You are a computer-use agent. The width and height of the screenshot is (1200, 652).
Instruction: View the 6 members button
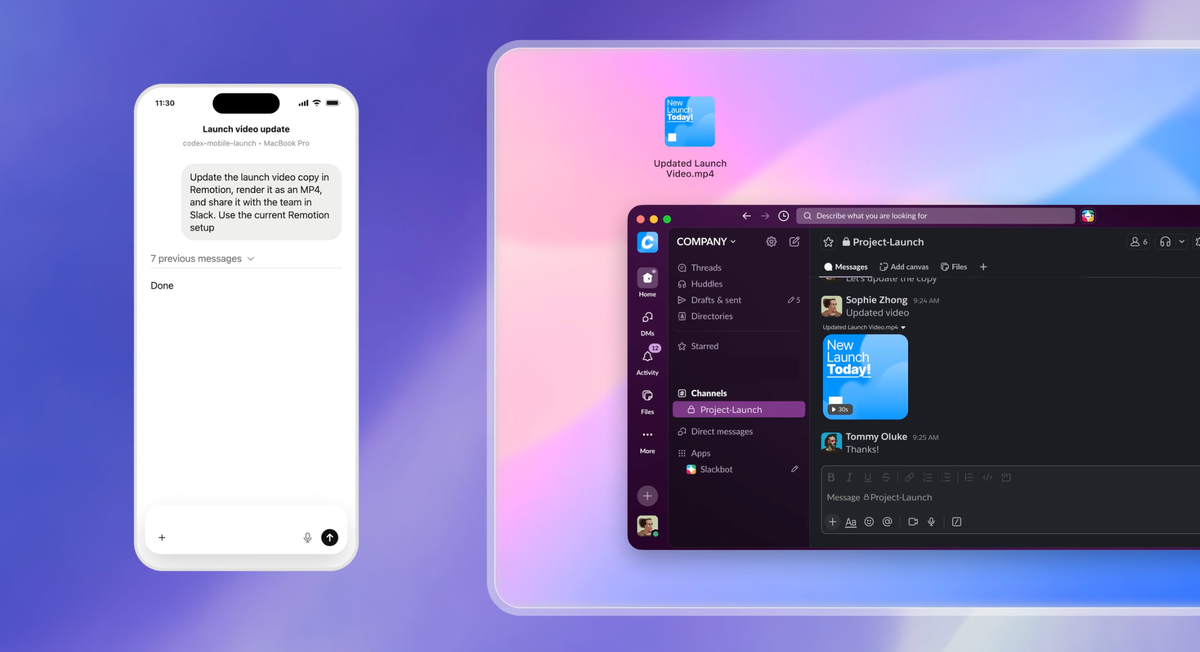click(x=1138, y=242)
